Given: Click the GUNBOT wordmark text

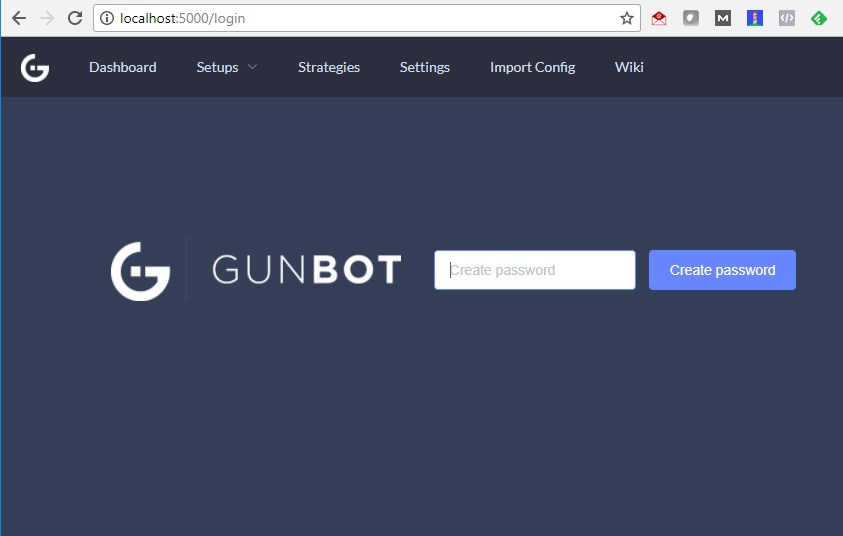Looking at the screenshot, I should point(306,269).
